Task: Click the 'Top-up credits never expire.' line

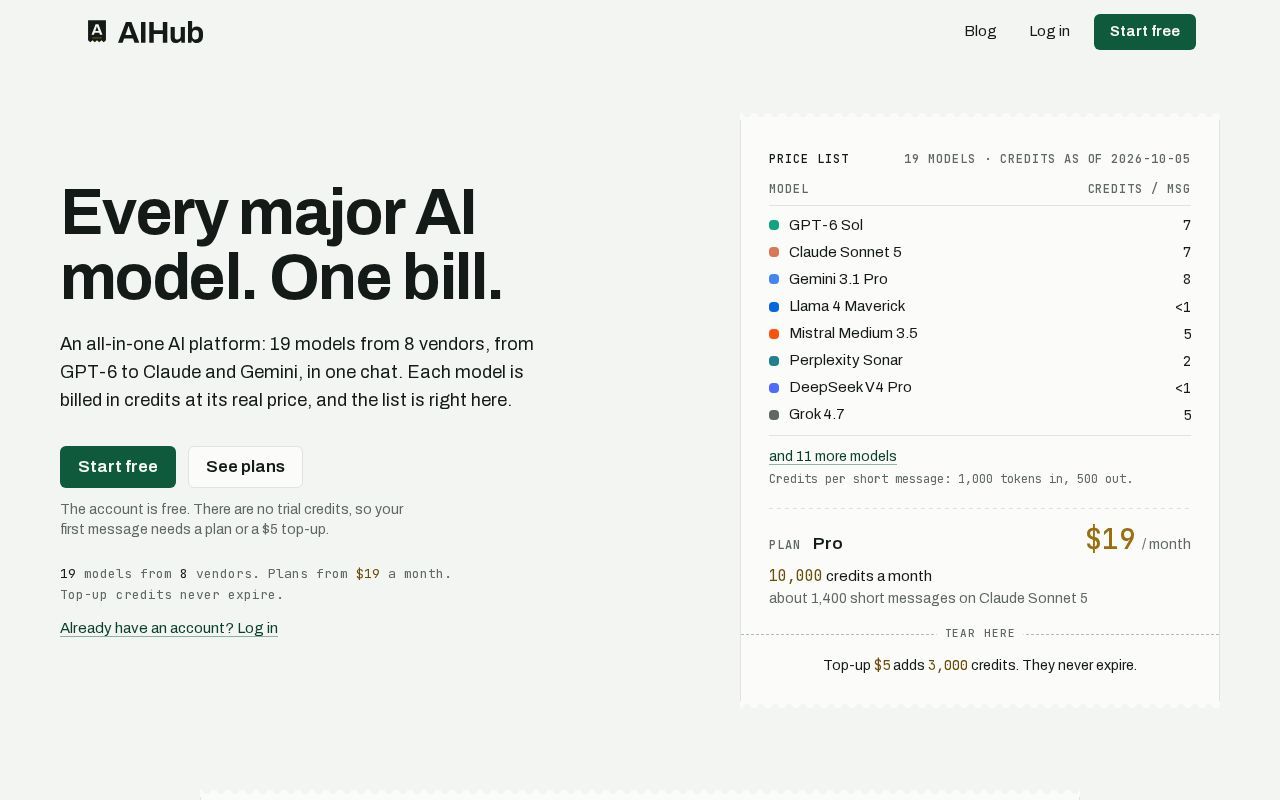Action: pyautogui.click(x=172, y=594)
